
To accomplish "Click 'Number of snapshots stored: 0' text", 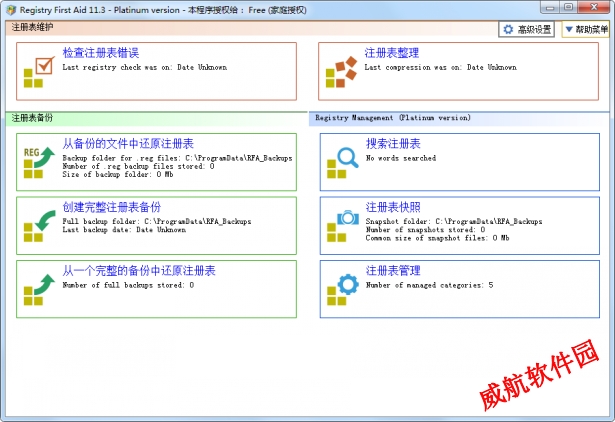I will pyautogui.click(x=426, y=230).
